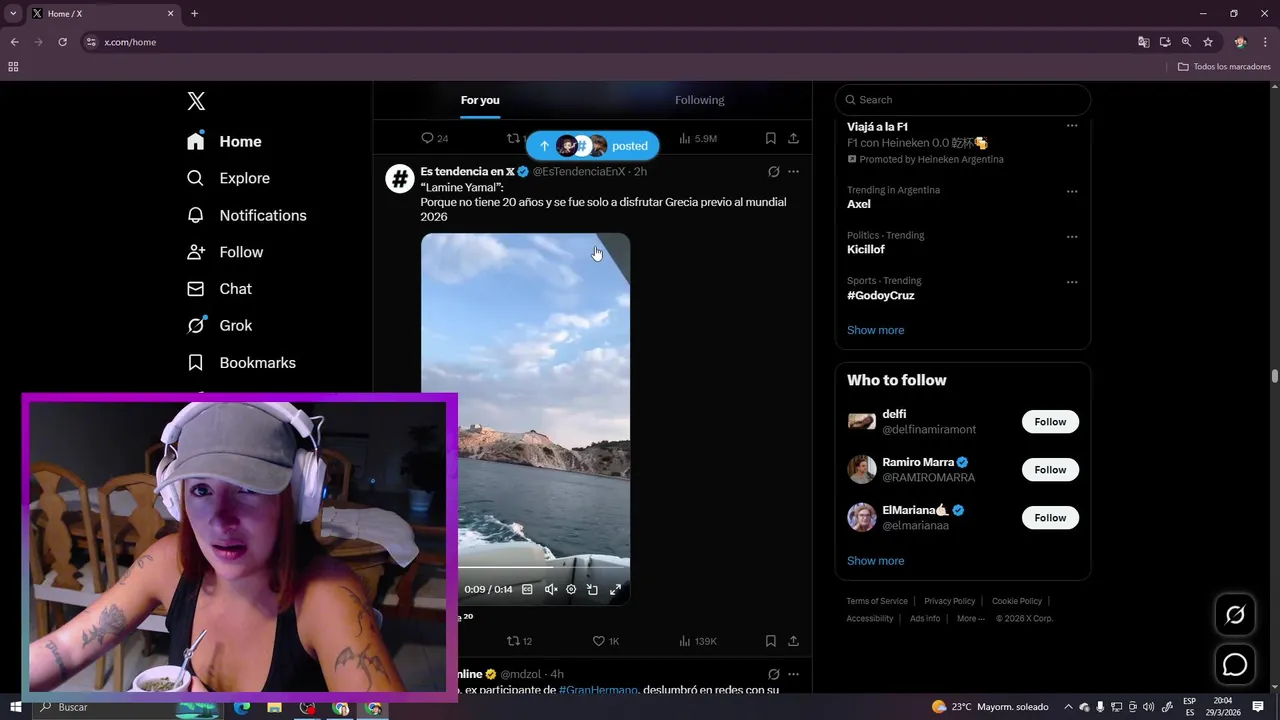Viewport: 1280px width, 720px height.
Task: Click the Chrome translate page icon
Action: pyautogui.click(x=1143, y=42)
